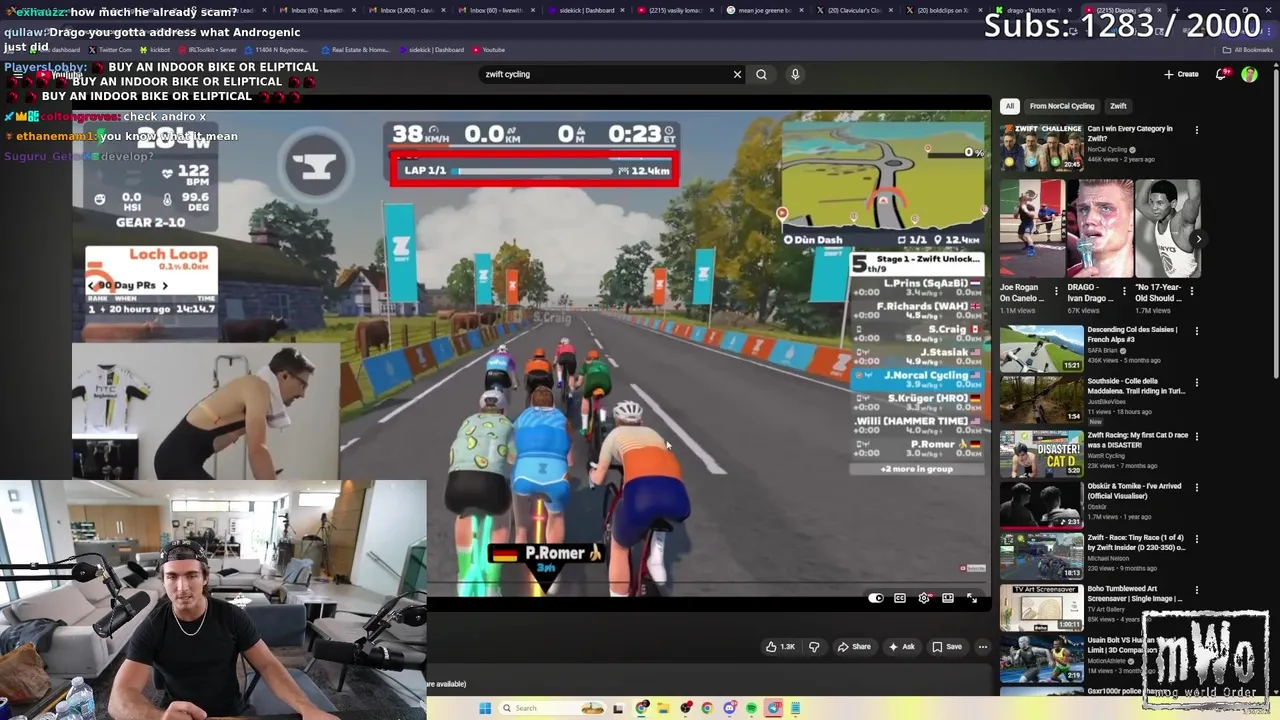
Task: Switch to mean joe greene browser tab
Action: click(x=765, y=10)
